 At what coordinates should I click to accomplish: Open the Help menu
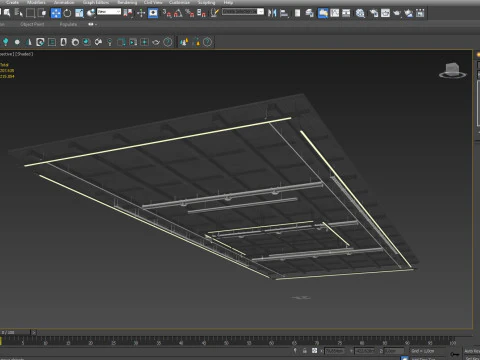[228, 2]
